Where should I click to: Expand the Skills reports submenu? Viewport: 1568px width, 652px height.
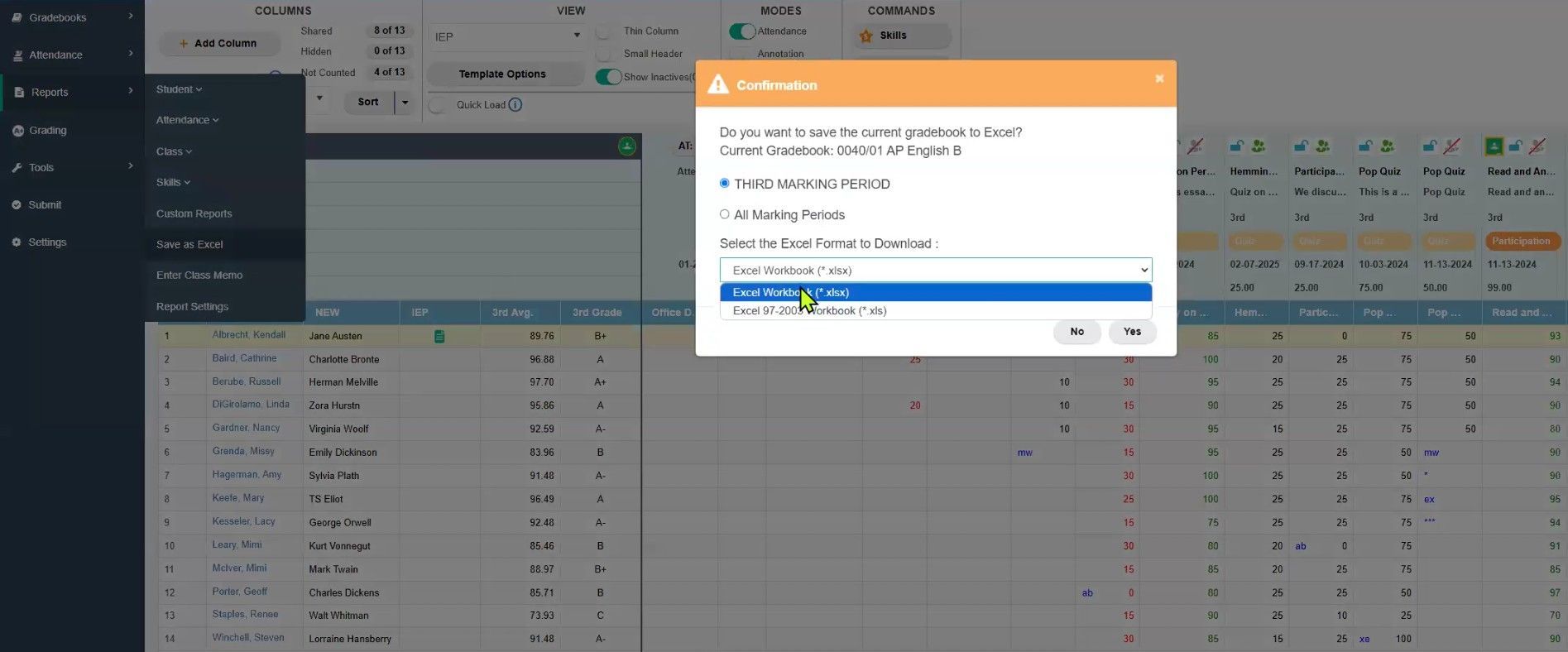point(173,182)
